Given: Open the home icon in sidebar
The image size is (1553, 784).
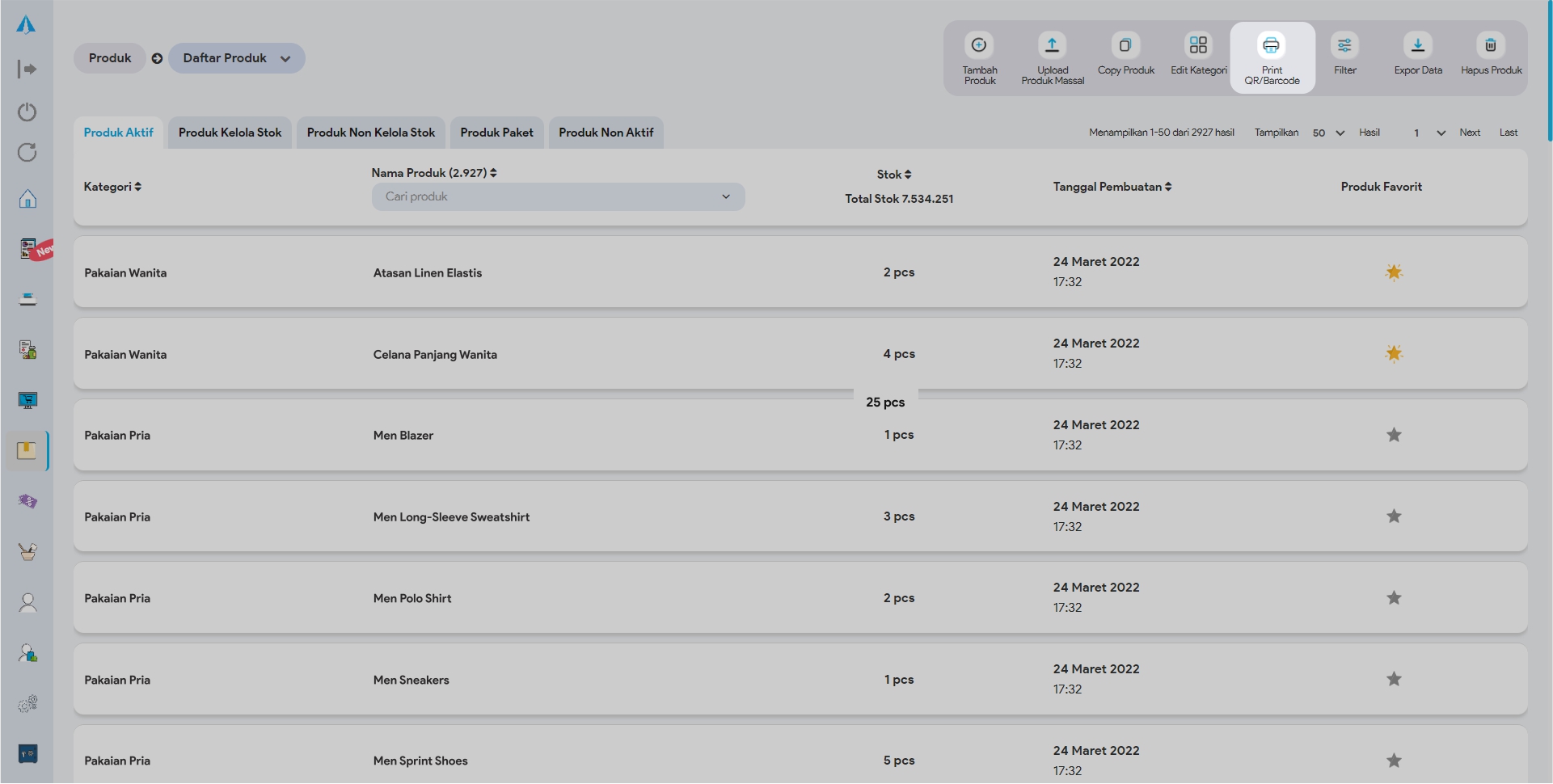Looking at the screenshot, I should (27, 199).
